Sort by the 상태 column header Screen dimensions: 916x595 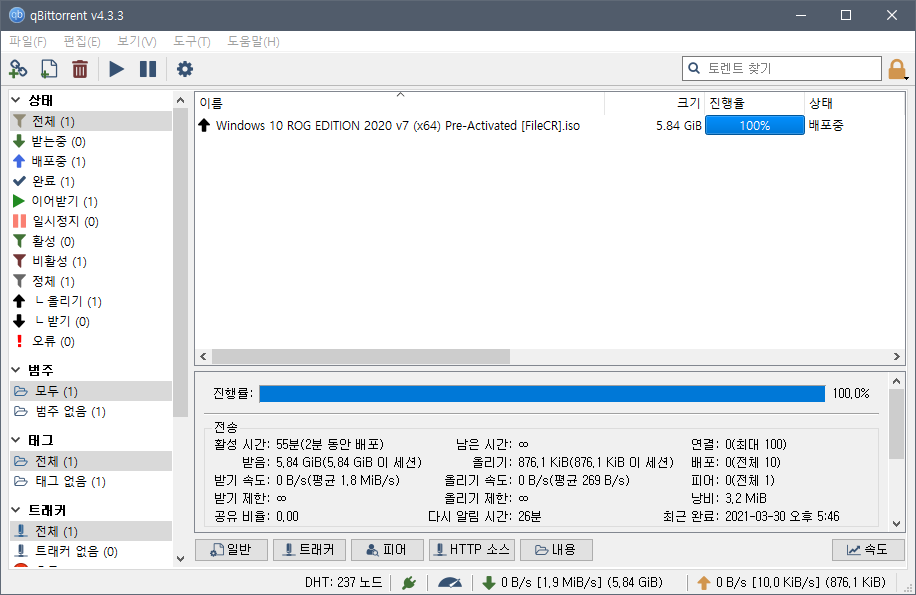point(854,103)
